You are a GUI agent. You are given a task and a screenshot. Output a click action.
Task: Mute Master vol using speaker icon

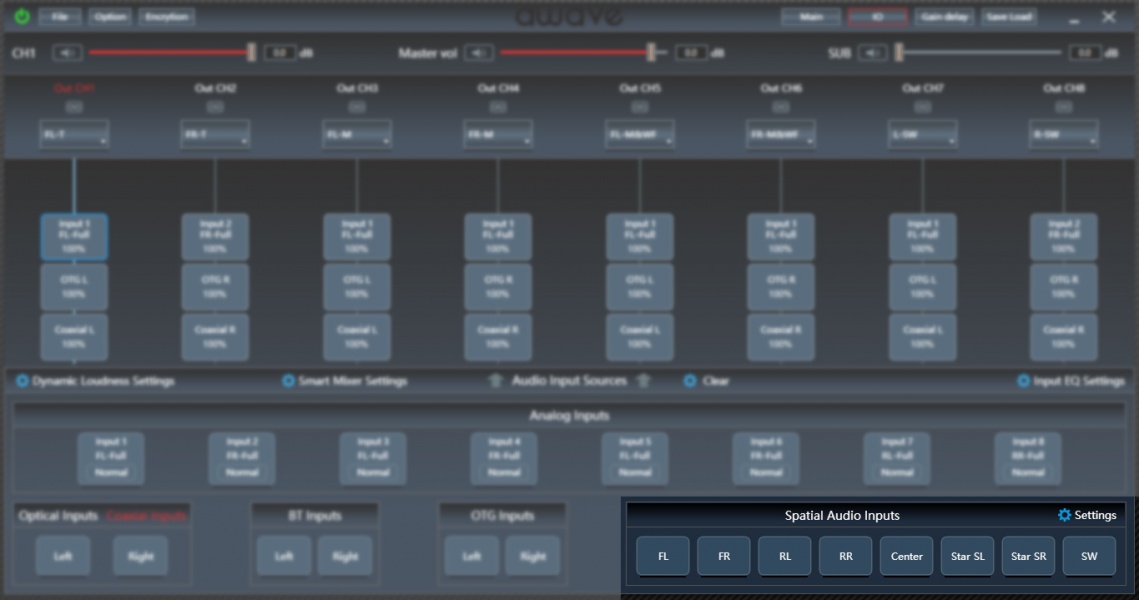[478, 53]
